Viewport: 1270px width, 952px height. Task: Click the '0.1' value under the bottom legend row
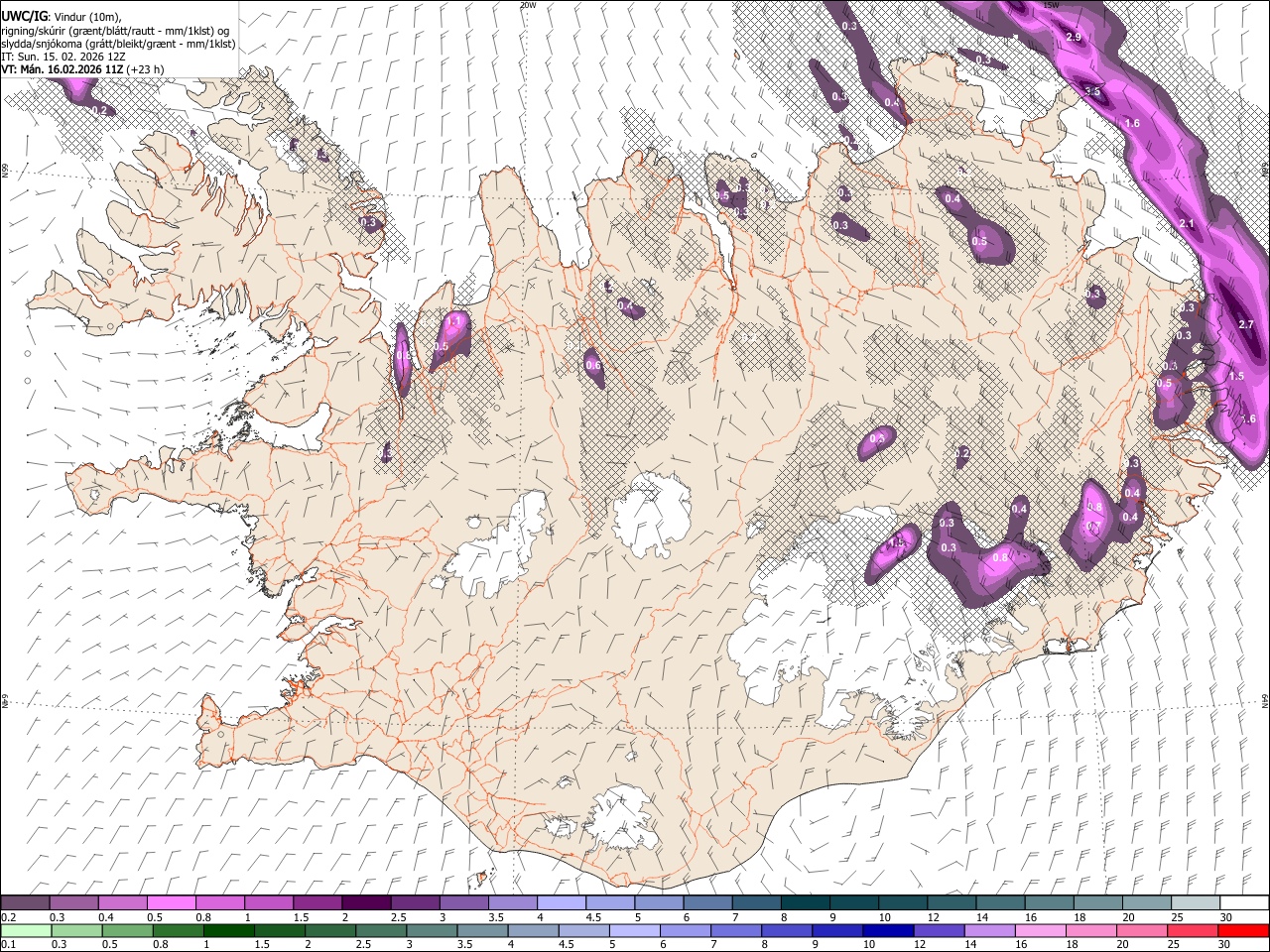(x=7, y=945)
